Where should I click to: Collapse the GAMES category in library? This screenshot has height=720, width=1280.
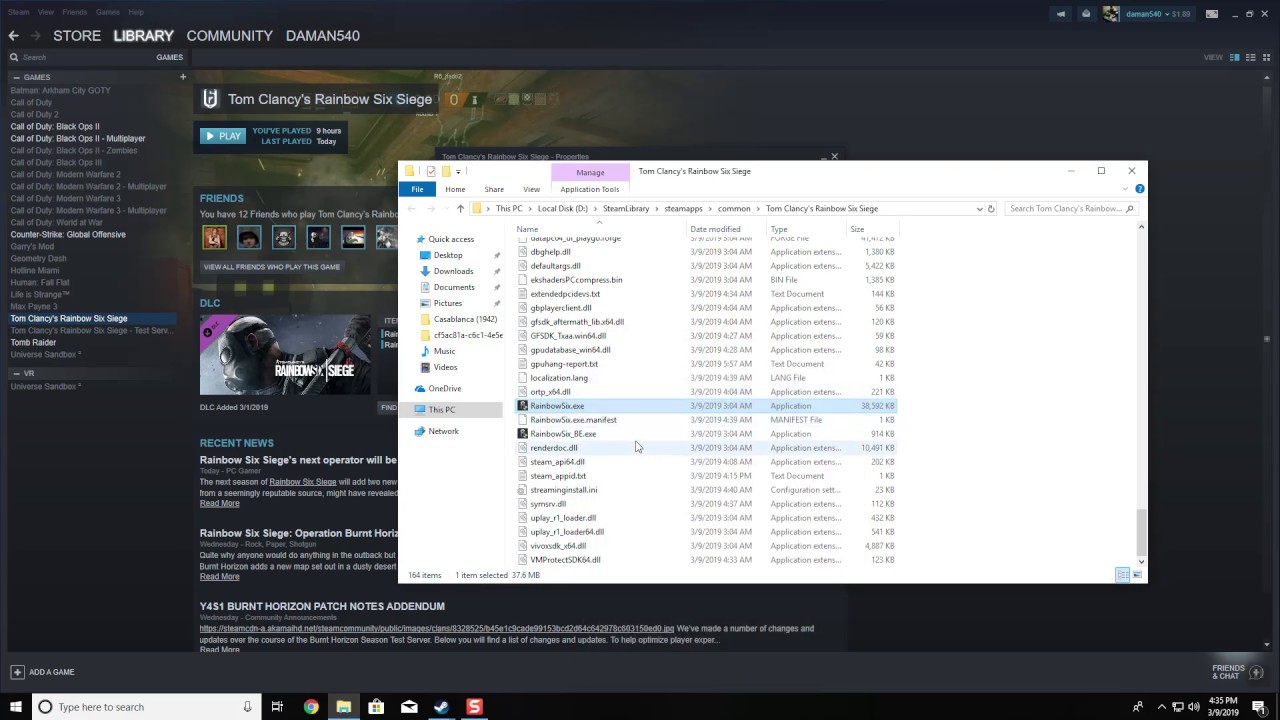click(x=16, y=78)
